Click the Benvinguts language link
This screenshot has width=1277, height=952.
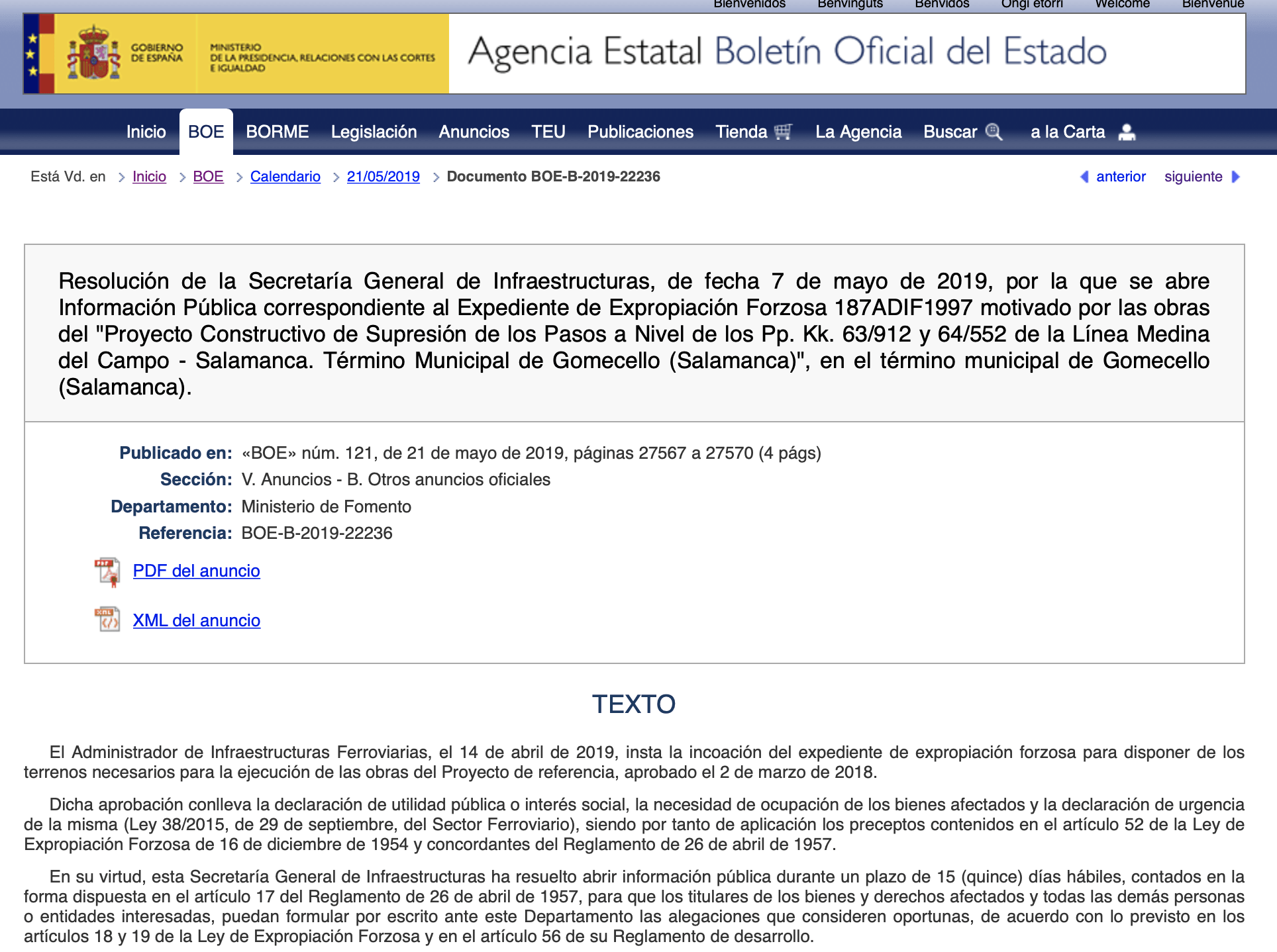point(850,4)
